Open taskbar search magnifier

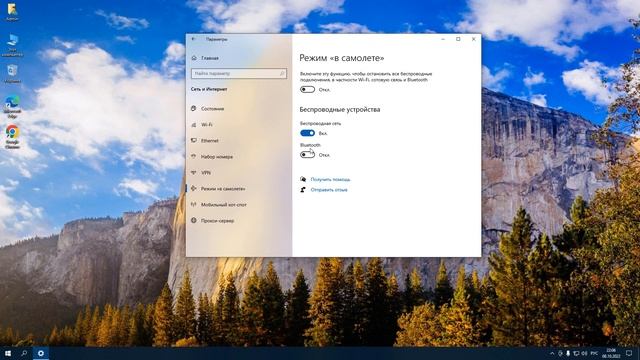pyautogui.click(x=24, y=353)
